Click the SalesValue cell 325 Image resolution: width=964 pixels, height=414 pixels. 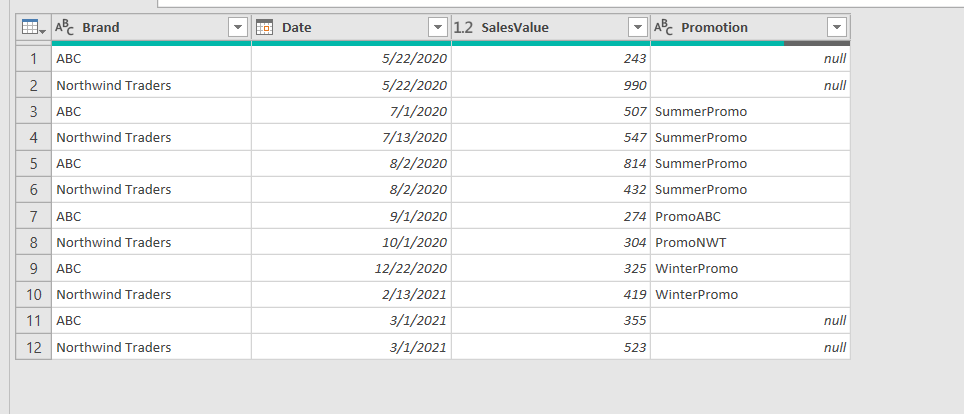[x=551, y=268]
